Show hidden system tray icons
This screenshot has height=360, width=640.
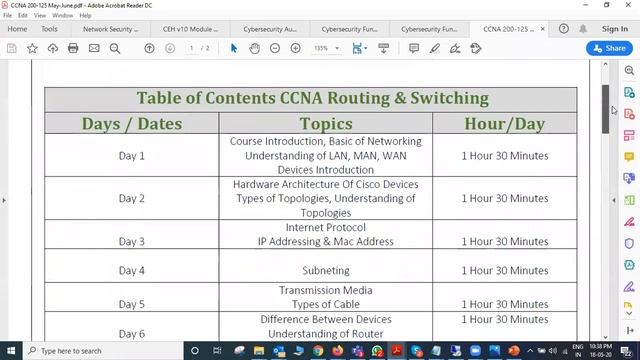point(530,351)
